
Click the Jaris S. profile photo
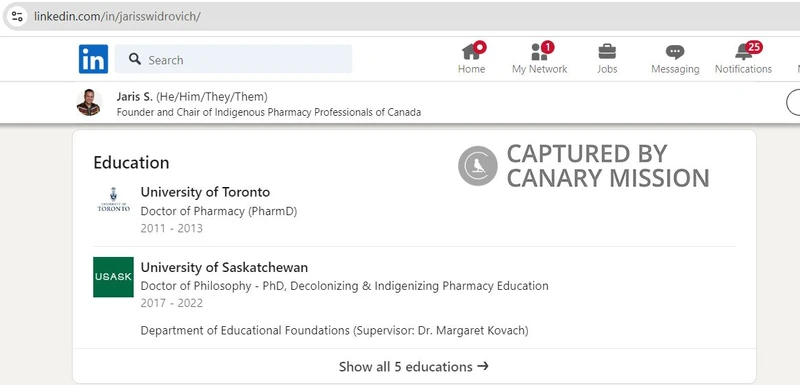(x=89, y=102)
